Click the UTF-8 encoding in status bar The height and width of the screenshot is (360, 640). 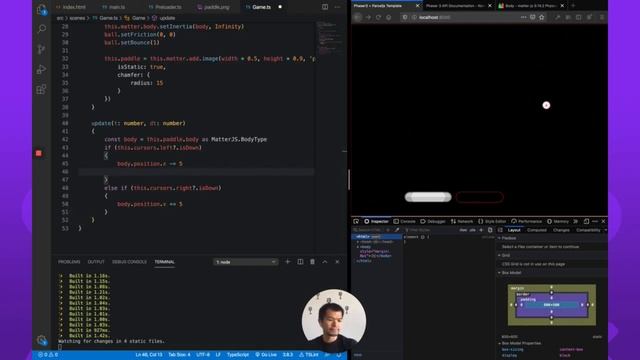coord(203,355)
